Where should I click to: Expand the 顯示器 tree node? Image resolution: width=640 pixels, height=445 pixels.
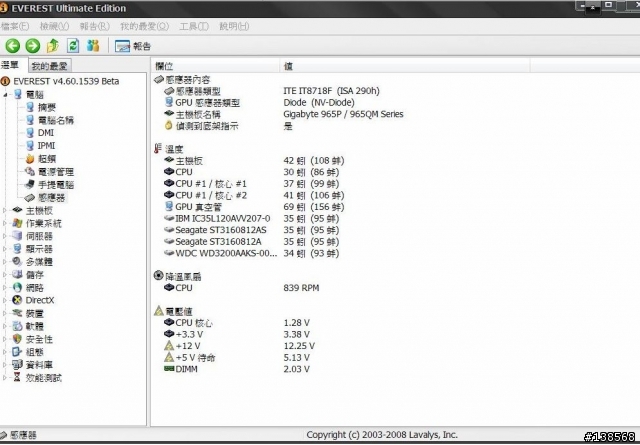pyautogui.click(x=5, y=249)
